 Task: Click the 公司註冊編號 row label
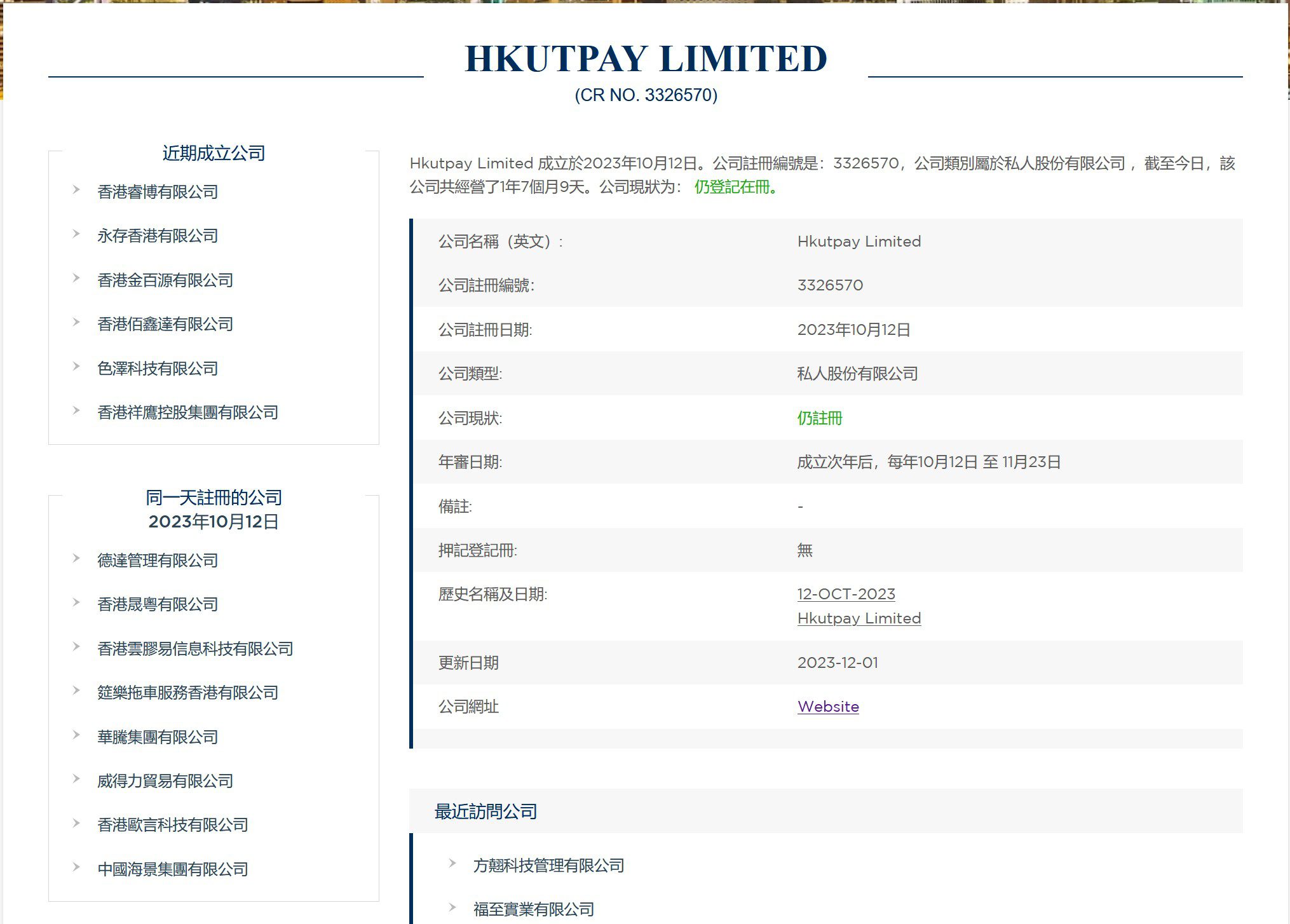point(486,285)
